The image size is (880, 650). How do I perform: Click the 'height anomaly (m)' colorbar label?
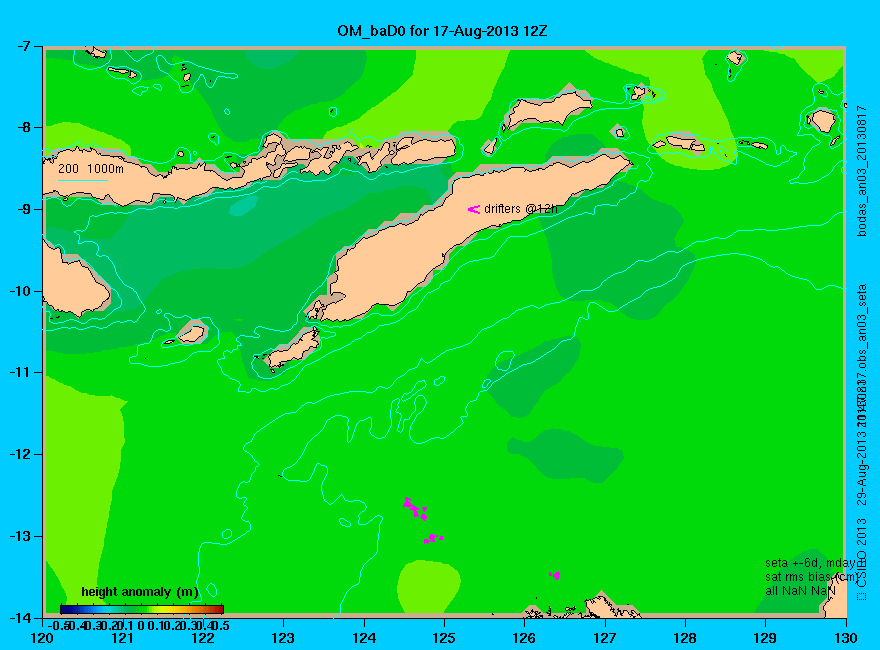point(140,592)
